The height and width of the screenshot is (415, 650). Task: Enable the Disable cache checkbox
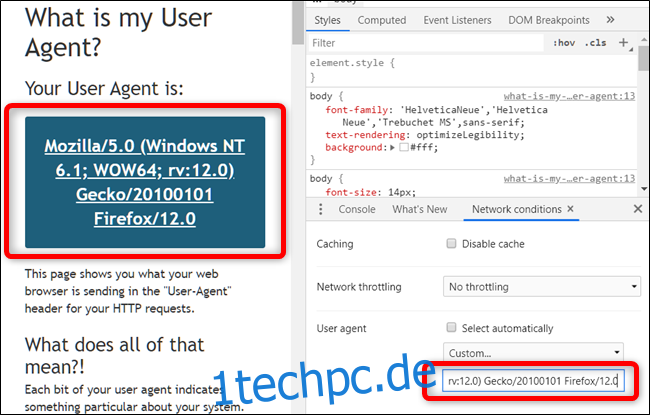[x=452, y=244]
